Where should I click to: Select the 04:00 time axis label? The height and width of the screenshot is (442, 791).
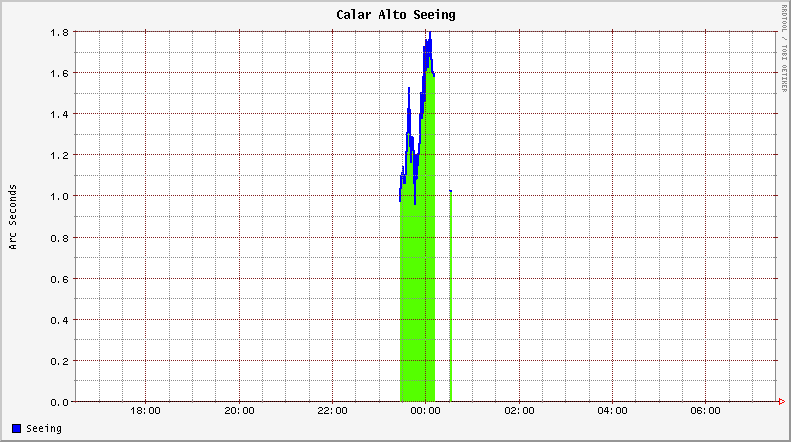click(x=612, y=411)
